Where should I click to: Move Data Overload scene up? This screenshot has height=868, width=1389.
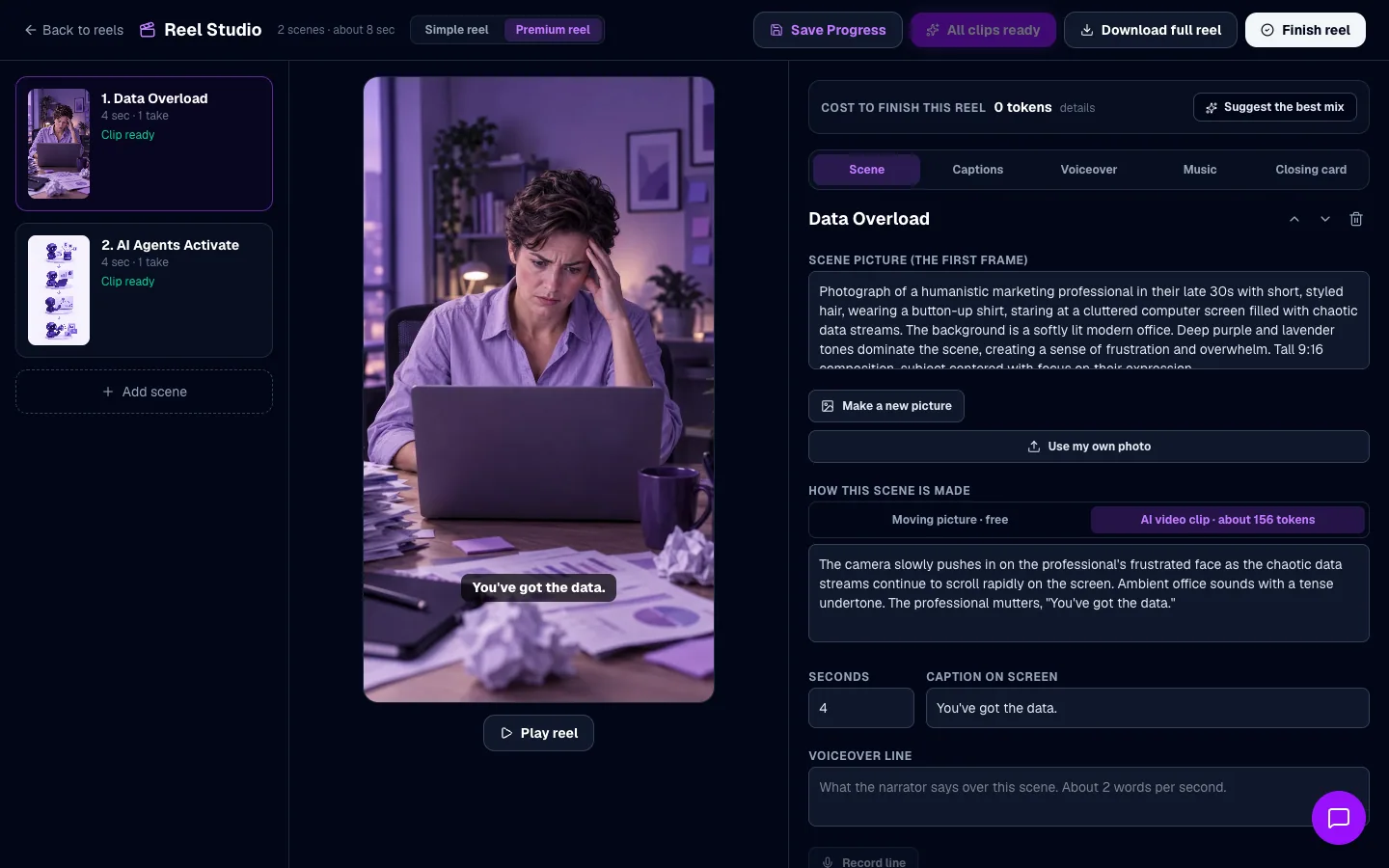coord(1294,219)
